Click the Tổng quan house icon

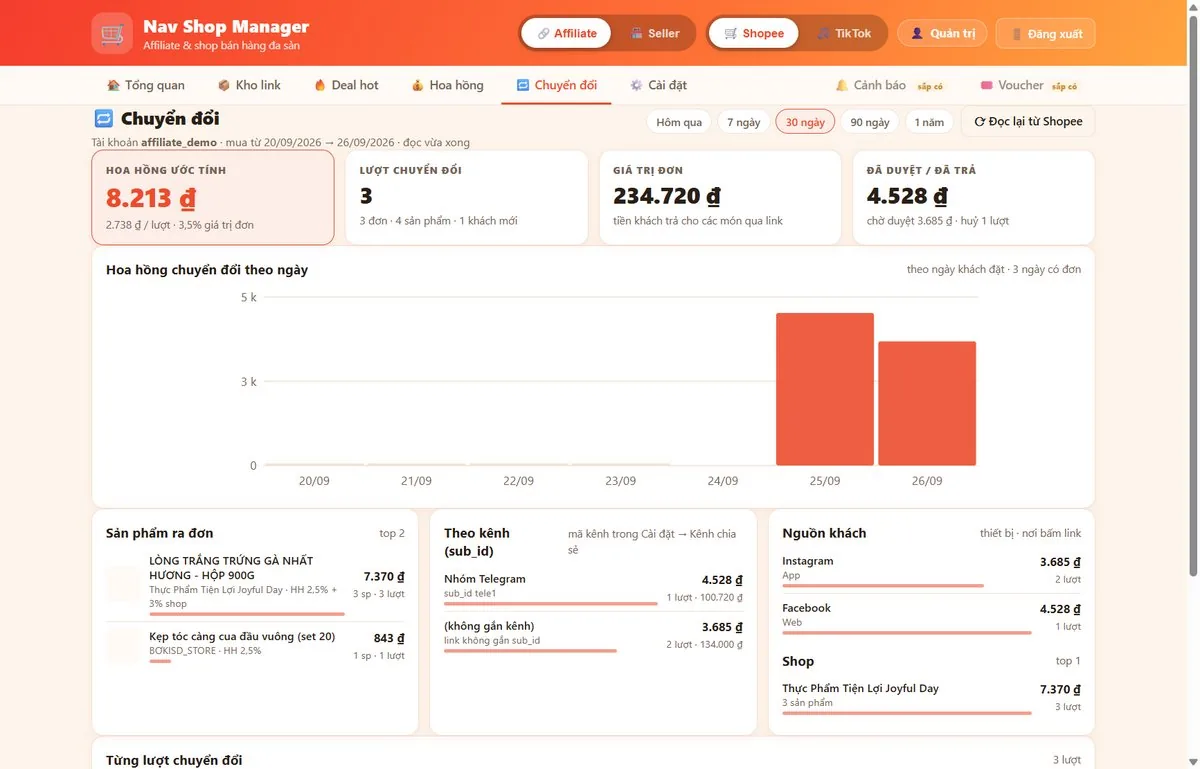pos(114,85)
